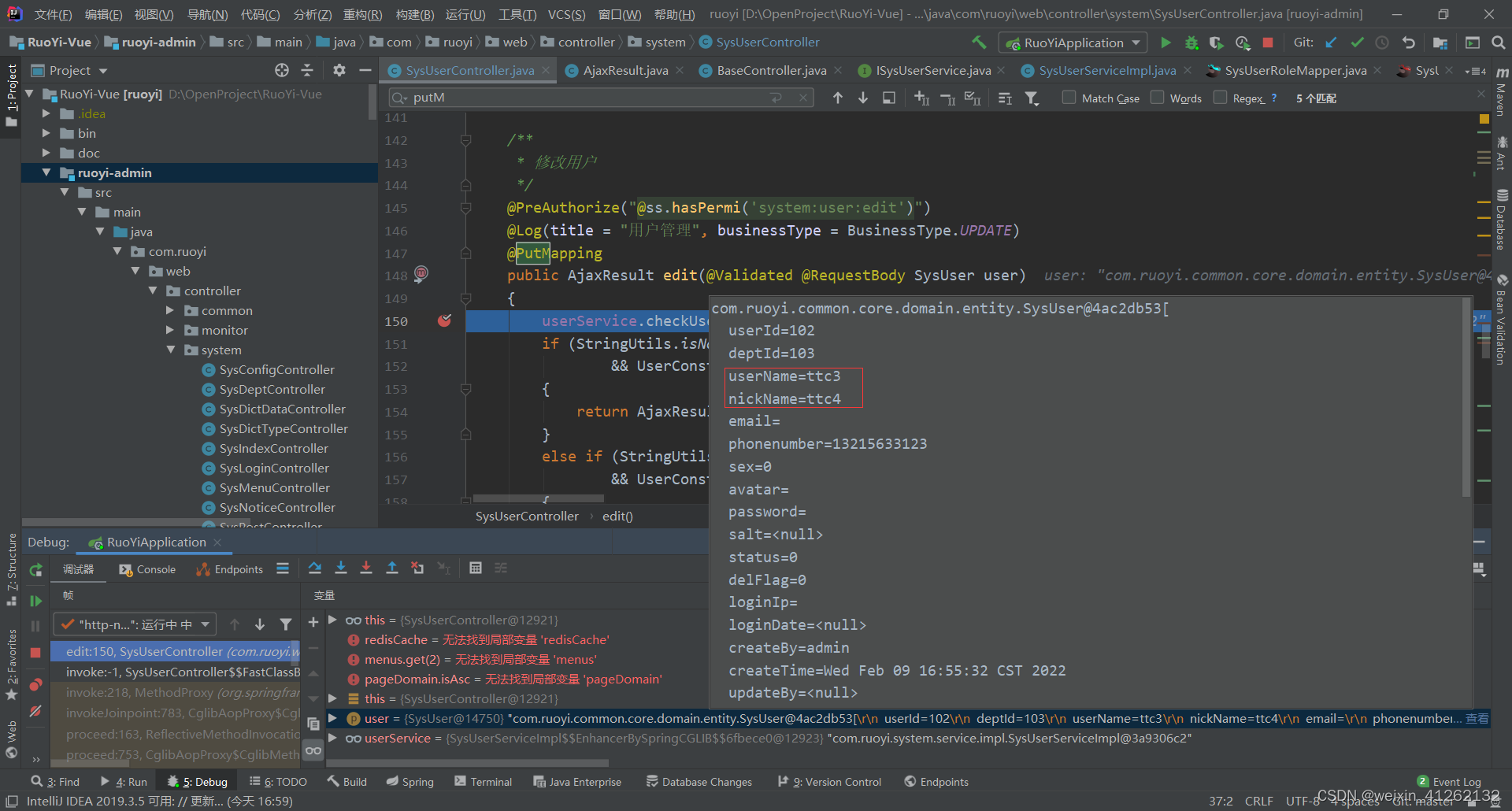Screen dimensions: 1512x811
Task: Click locate file target icon in Project panel
Action: (x=282, y=70)
